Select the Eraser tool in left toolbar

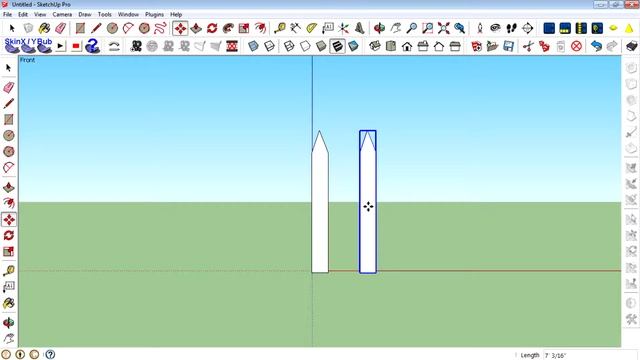point(9,87)
